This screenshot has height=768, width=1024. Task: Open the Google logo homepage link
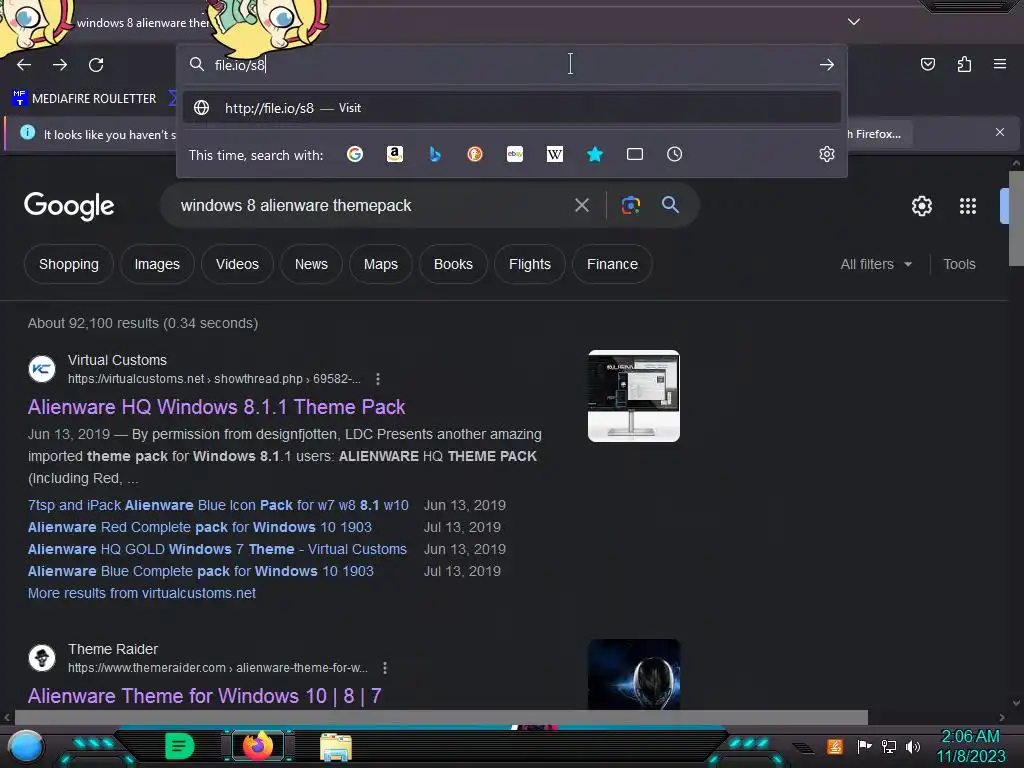click(x=69, y=206)
